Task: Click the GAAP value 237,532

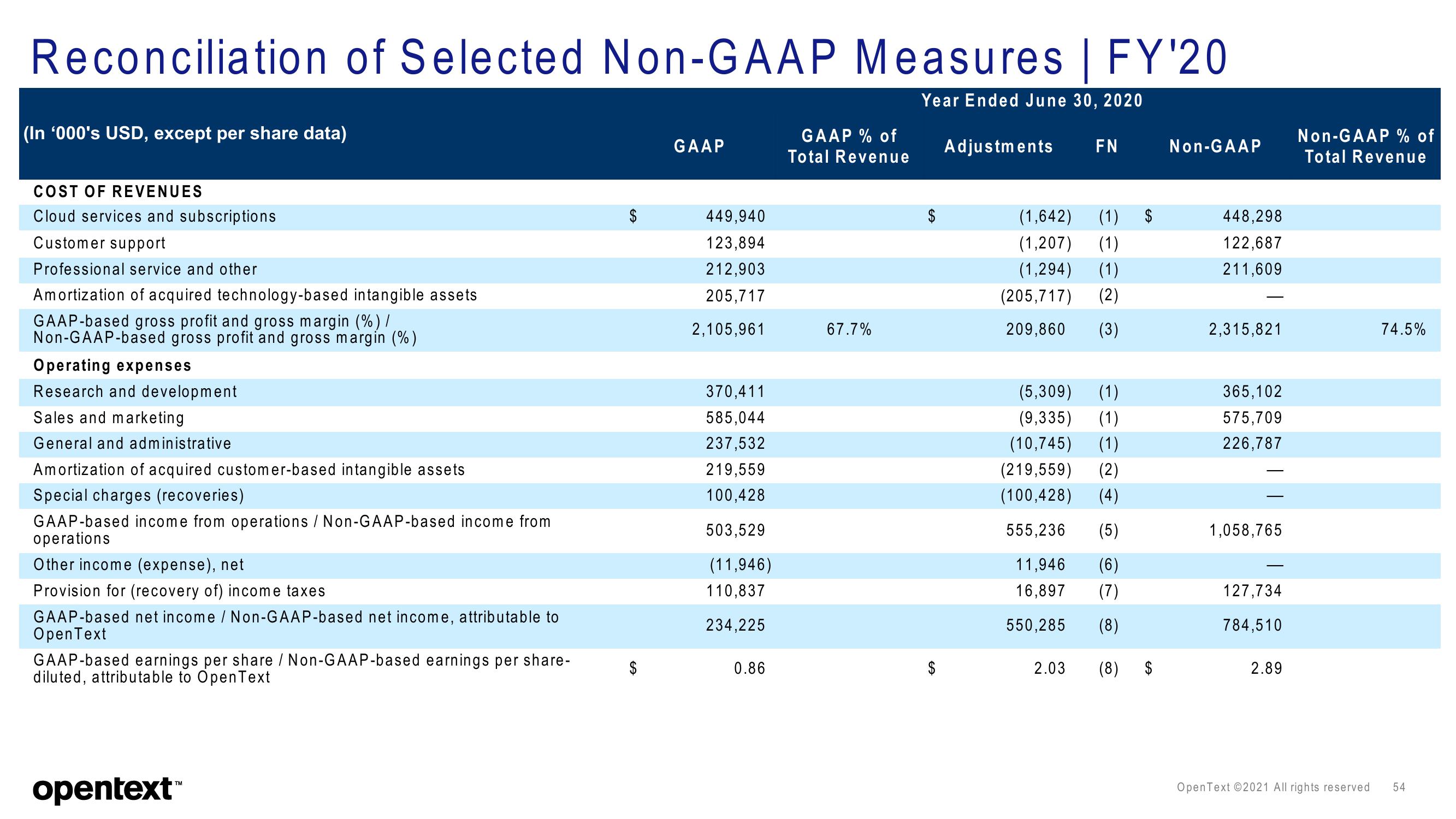Action: [736, 443]
